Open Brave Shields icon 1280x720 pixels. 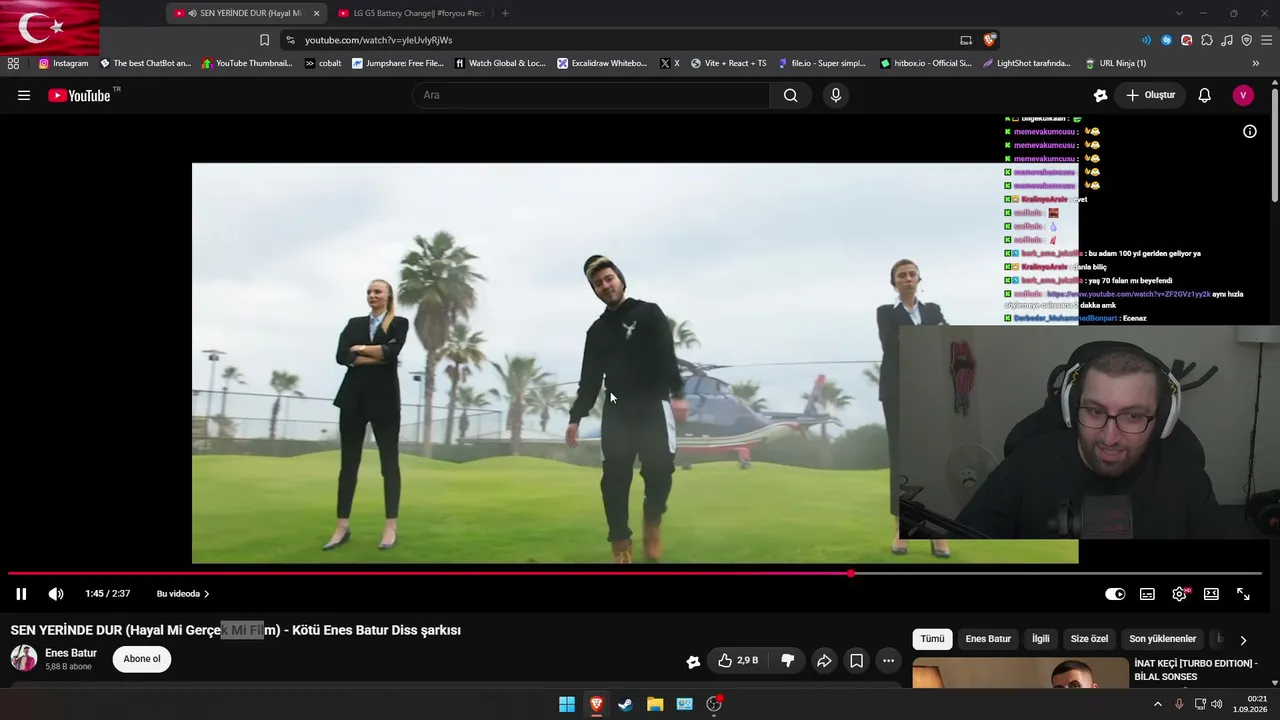point(990,40)
